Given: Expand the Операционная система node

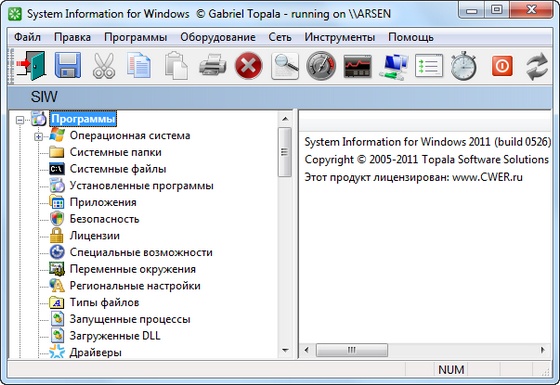Looking at the screenshot, I should coord(39,137).
